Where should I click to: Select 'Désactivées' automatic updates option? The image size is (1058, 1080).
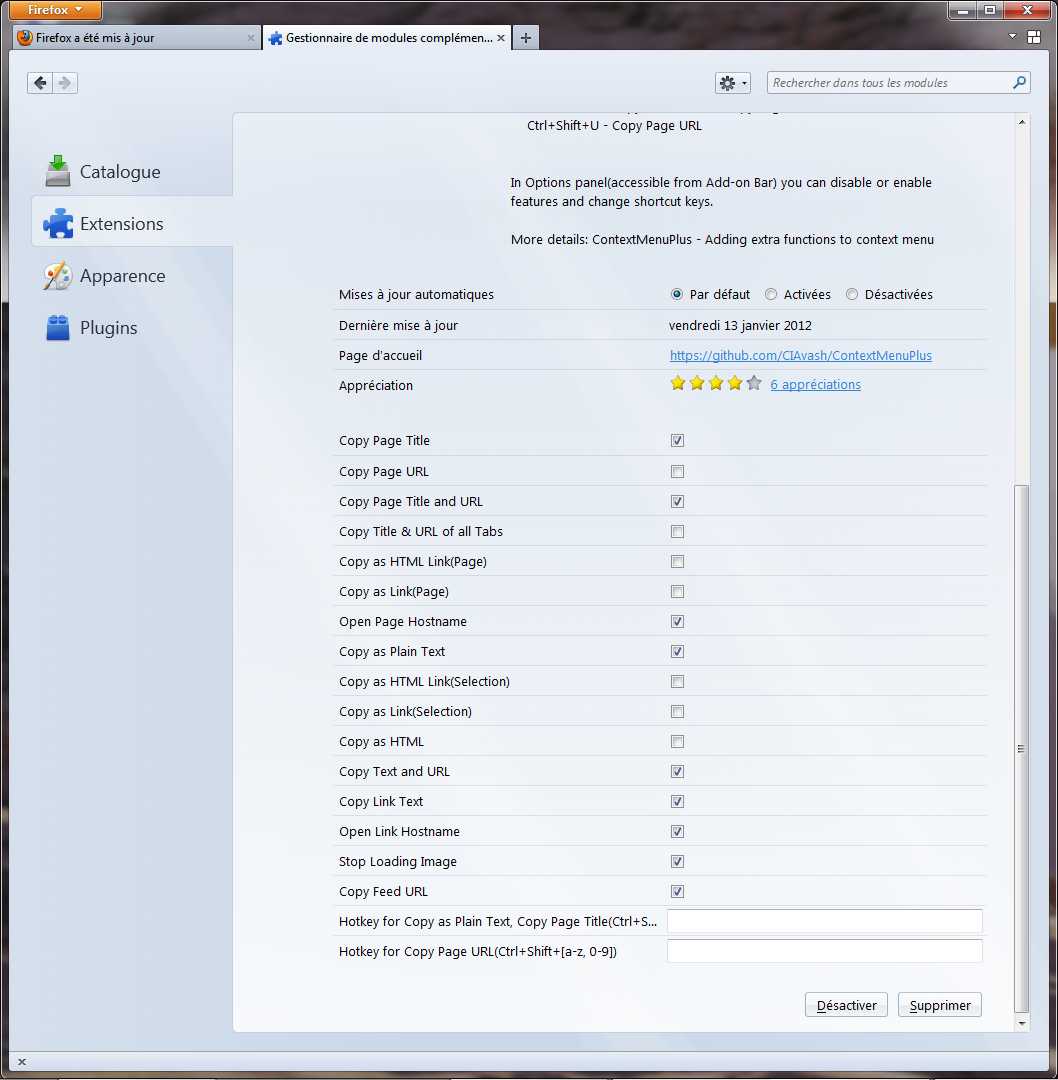(852, 294)
